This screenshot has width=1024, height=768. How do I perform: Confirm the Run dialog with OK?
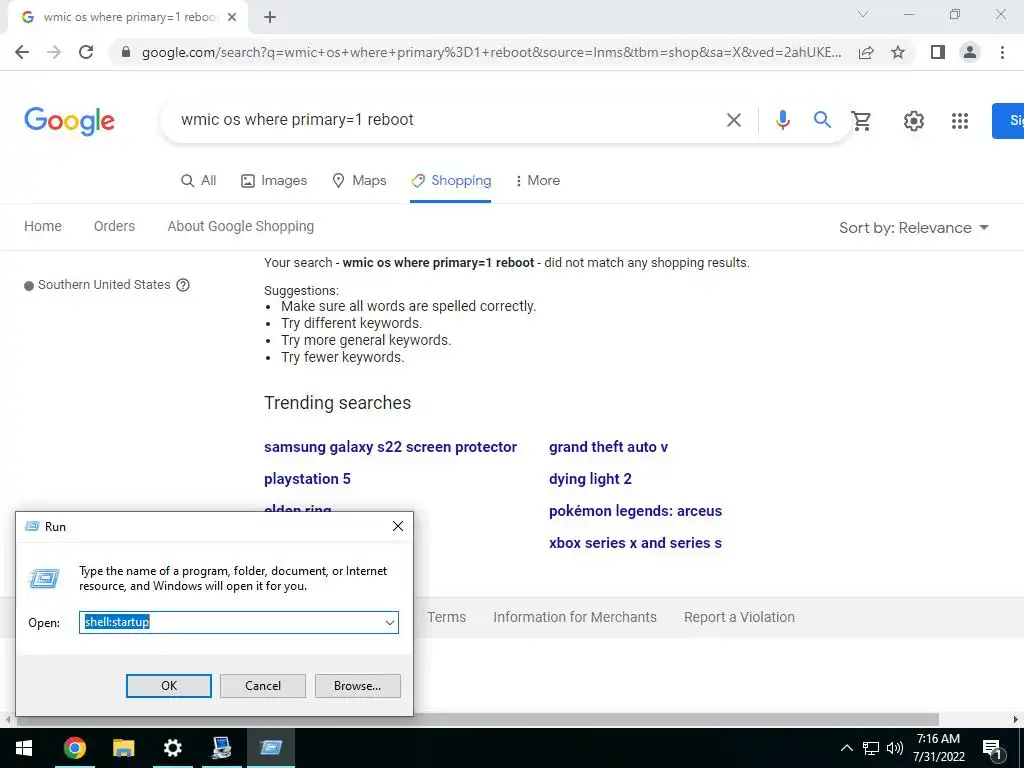pos(168,686)
